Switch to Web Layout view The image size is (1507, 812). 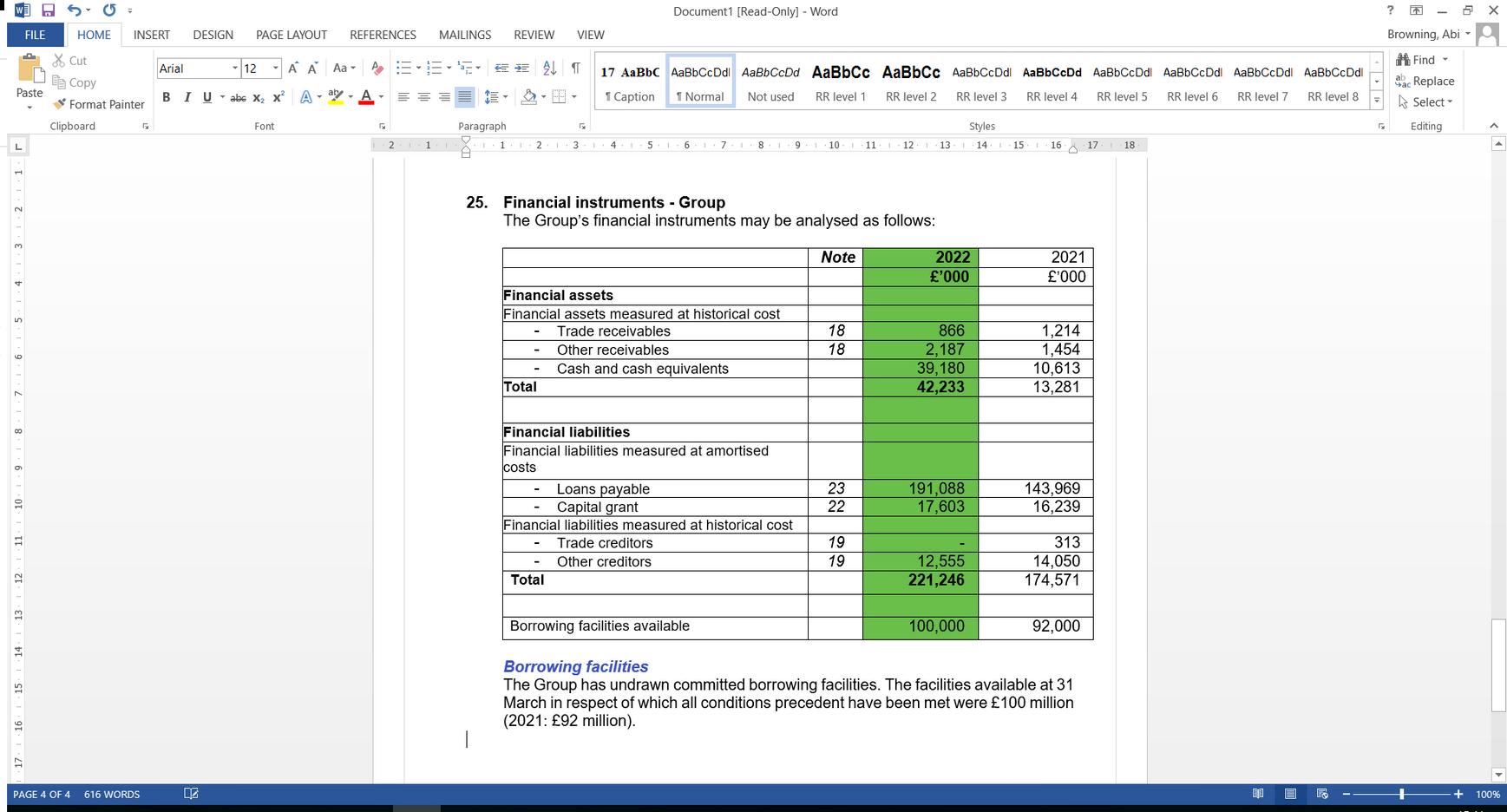[x=1322, y=794]
